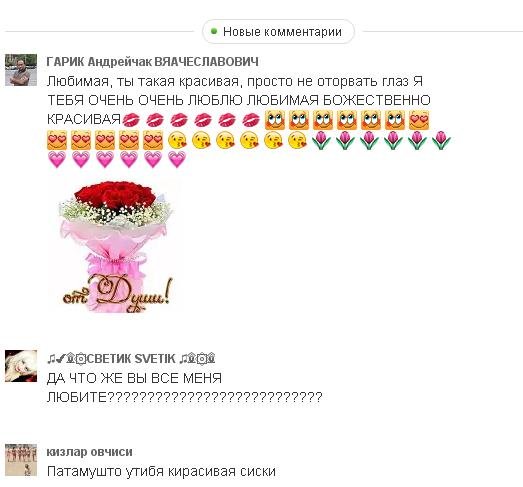Open the rose bouquet от Души image
This screenshot has height=487, width=523.
click(116, 246)
